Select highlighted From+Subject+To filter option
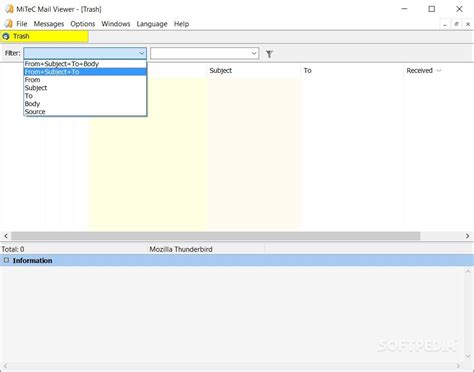 (85, 72)
